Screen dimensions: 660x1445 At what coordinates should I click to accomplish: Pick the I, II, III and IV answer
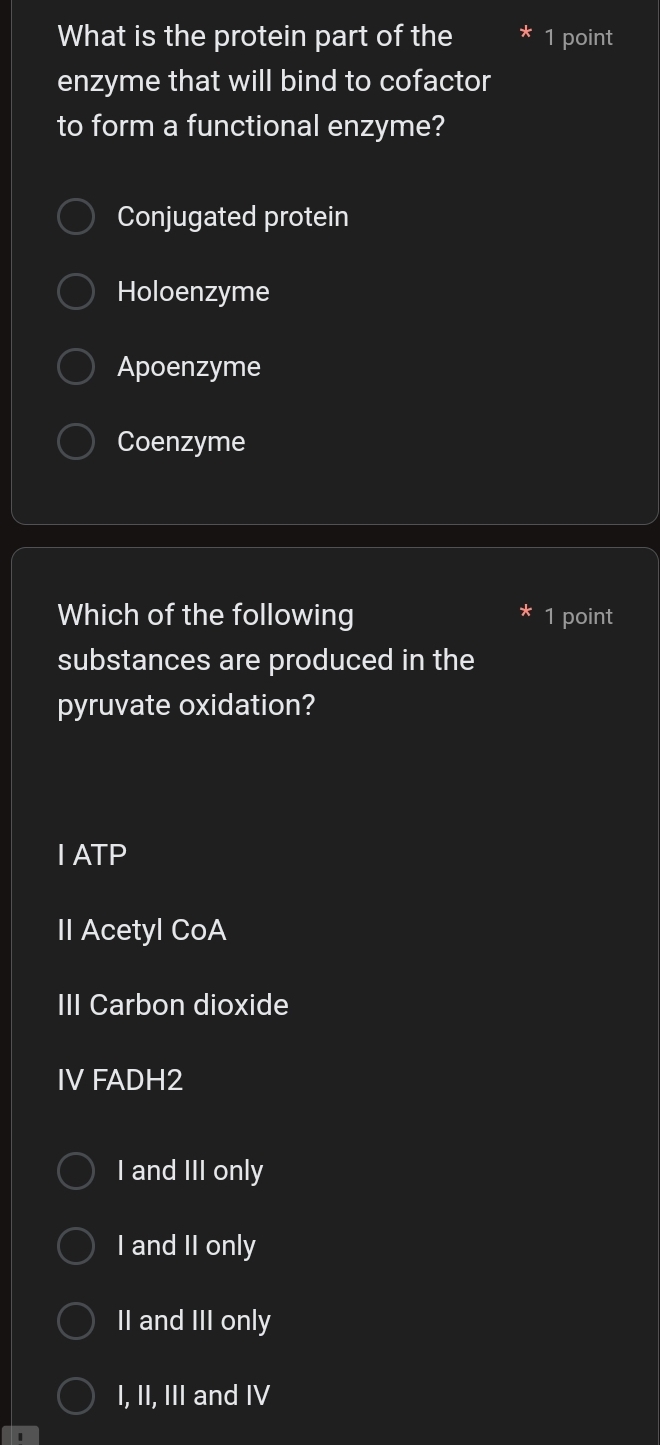coord(76,1395)
